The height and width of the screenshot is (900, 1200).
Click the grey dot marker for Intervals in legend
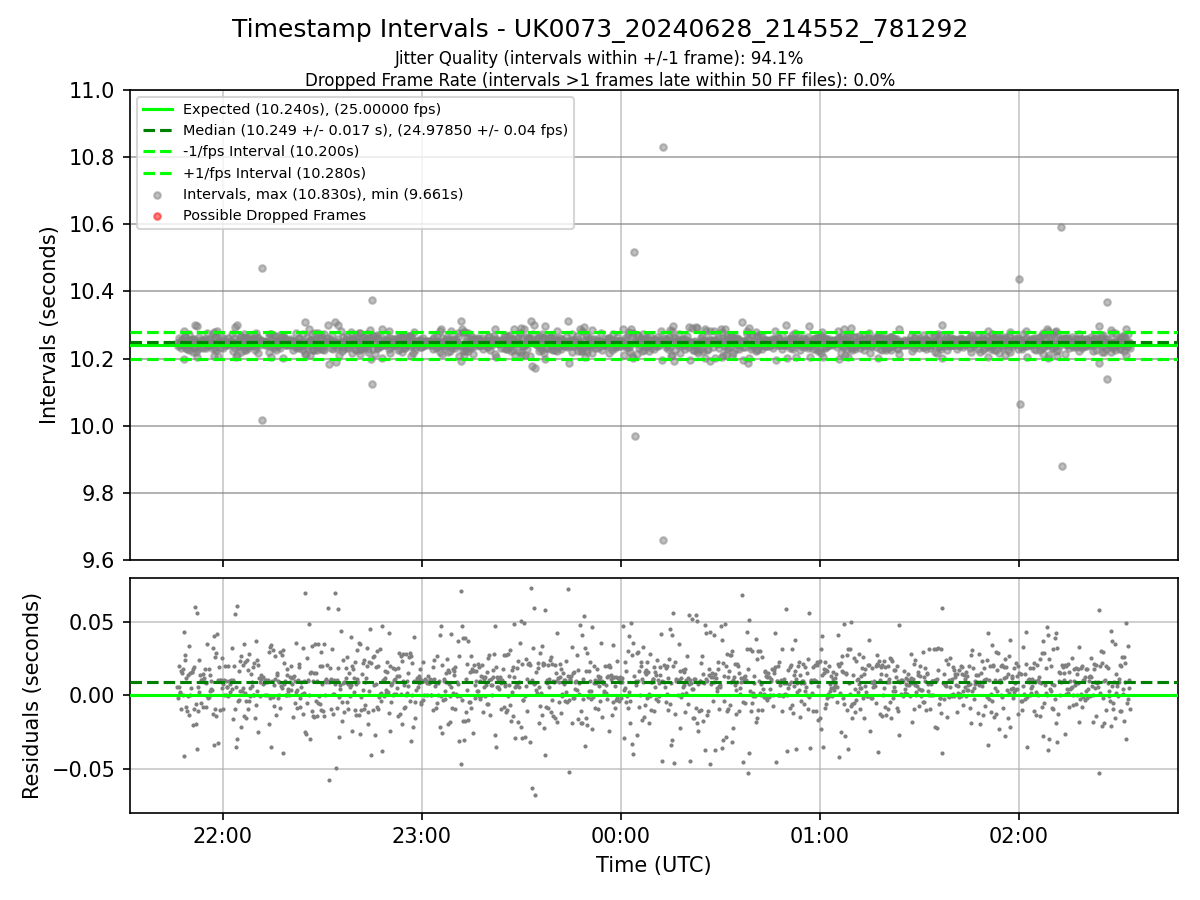point(158,194)
